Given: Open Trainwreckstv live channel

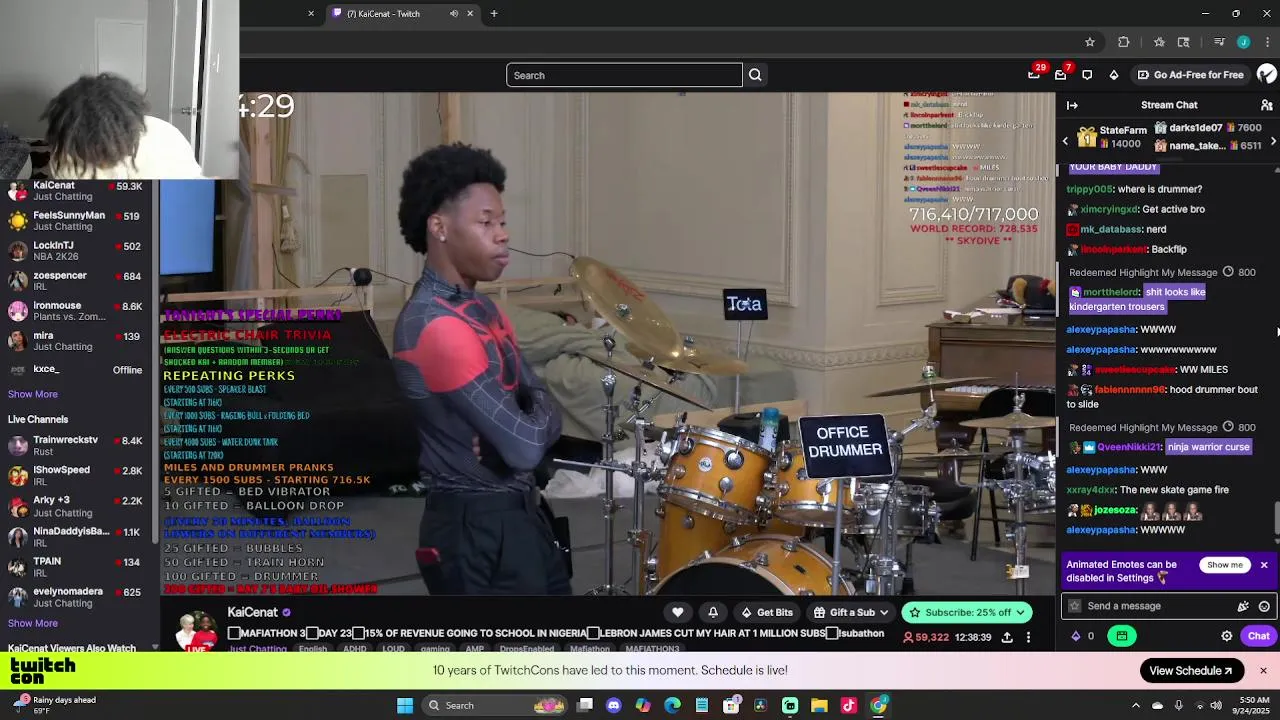Looking at the screenshot, I should pos(75,445).
